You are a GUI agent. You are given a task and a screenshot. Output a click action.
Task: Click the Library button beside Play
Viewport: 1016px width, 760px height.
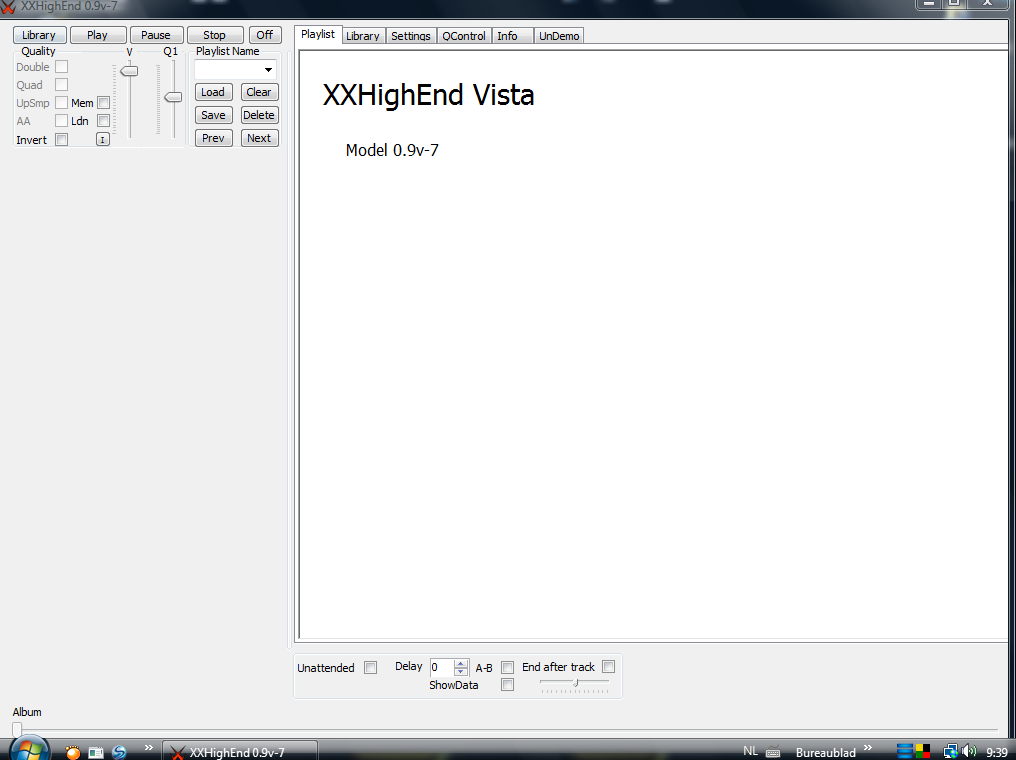(x=40, y=35)
